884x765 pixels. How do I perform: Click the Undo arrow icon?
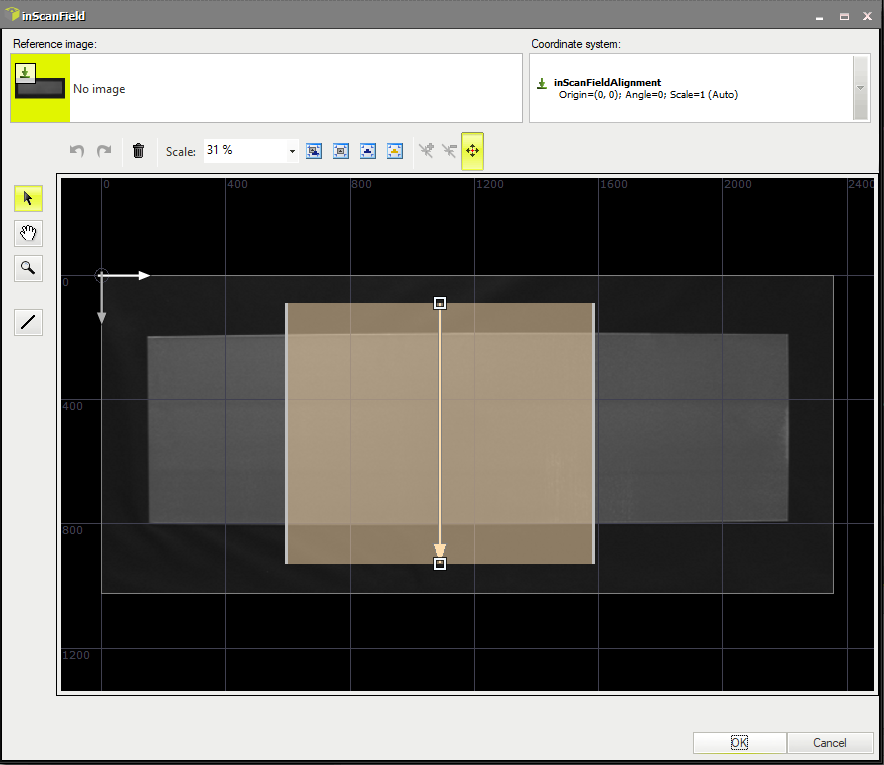[x=77, y=151]
